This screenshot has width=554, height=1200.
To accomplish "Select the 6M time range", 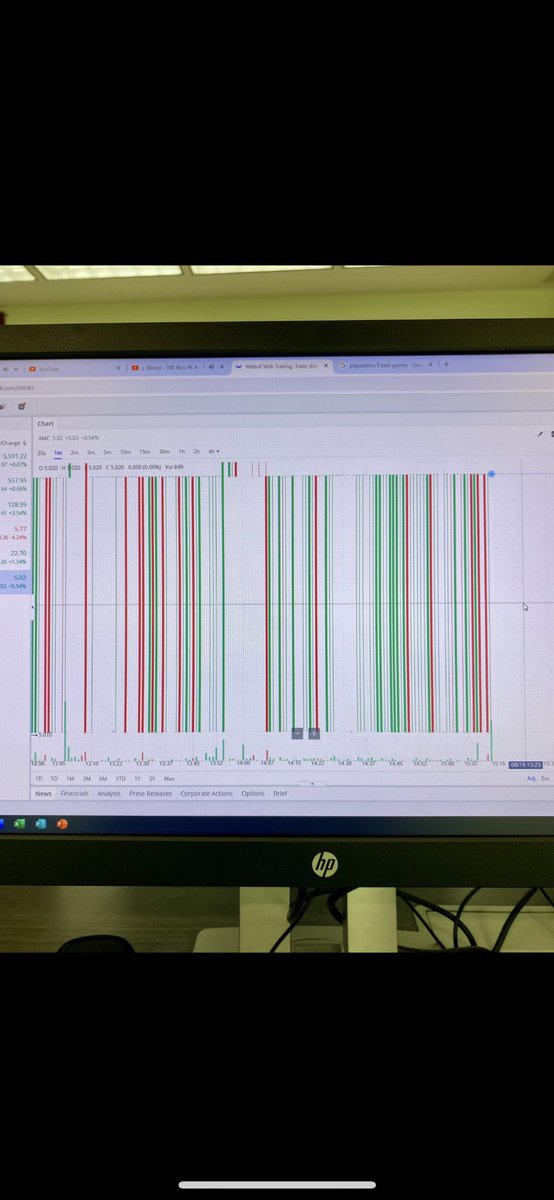I will pos(103,778).
